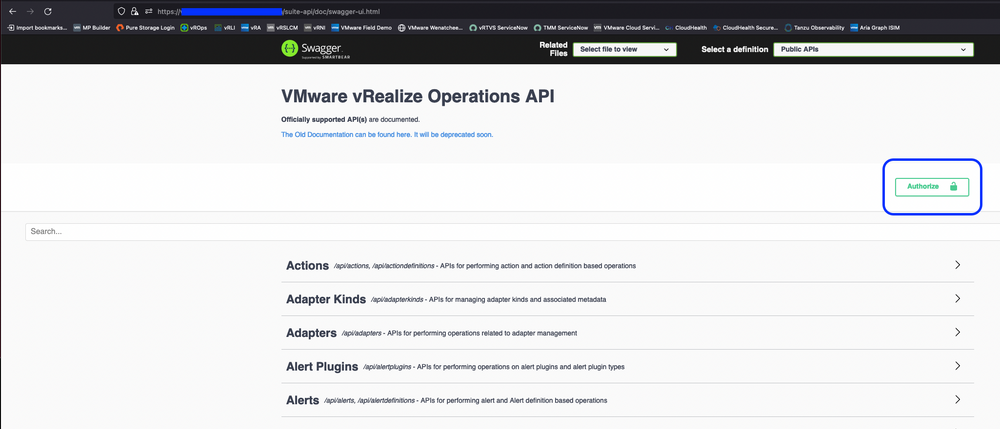Open the CloudHealth Secure bookmark

tap(746, 28)
